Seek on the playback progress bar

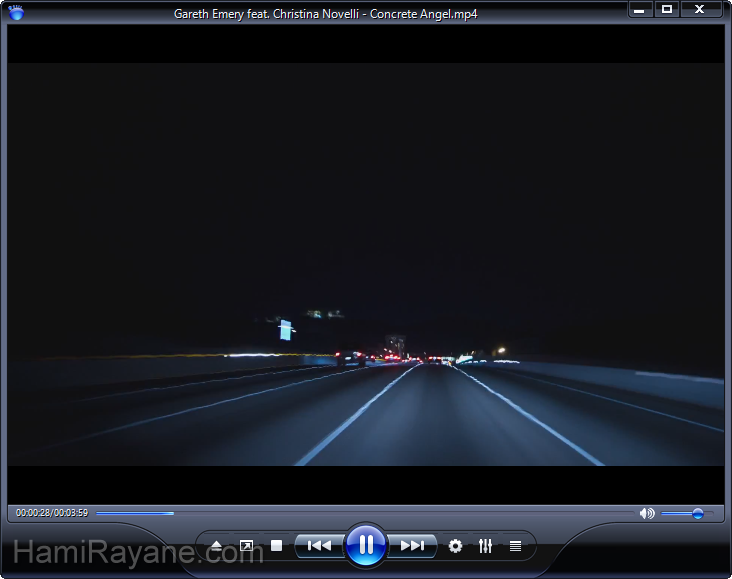pos(364,513)
